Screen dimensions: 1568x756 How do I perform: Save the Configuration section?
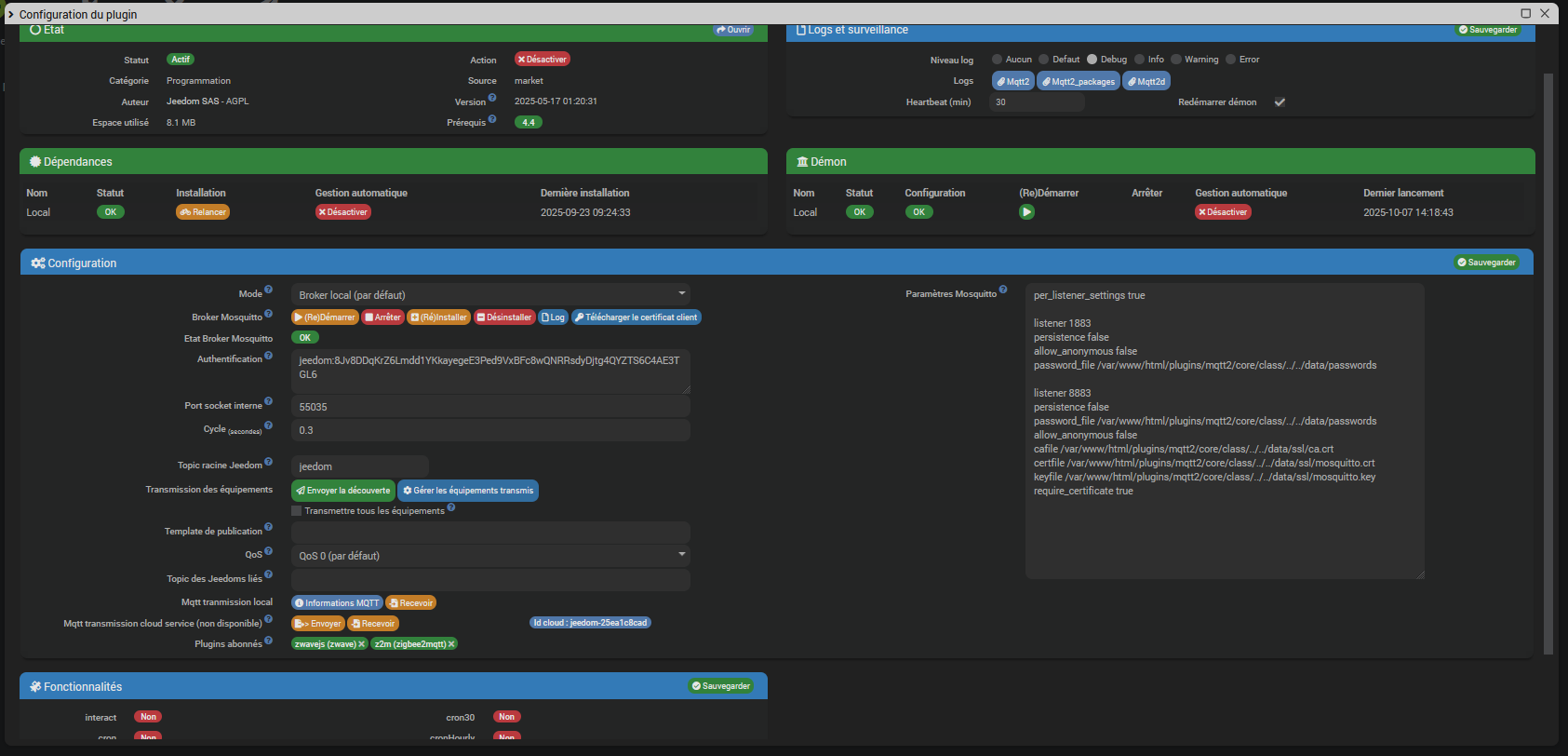1486,263
